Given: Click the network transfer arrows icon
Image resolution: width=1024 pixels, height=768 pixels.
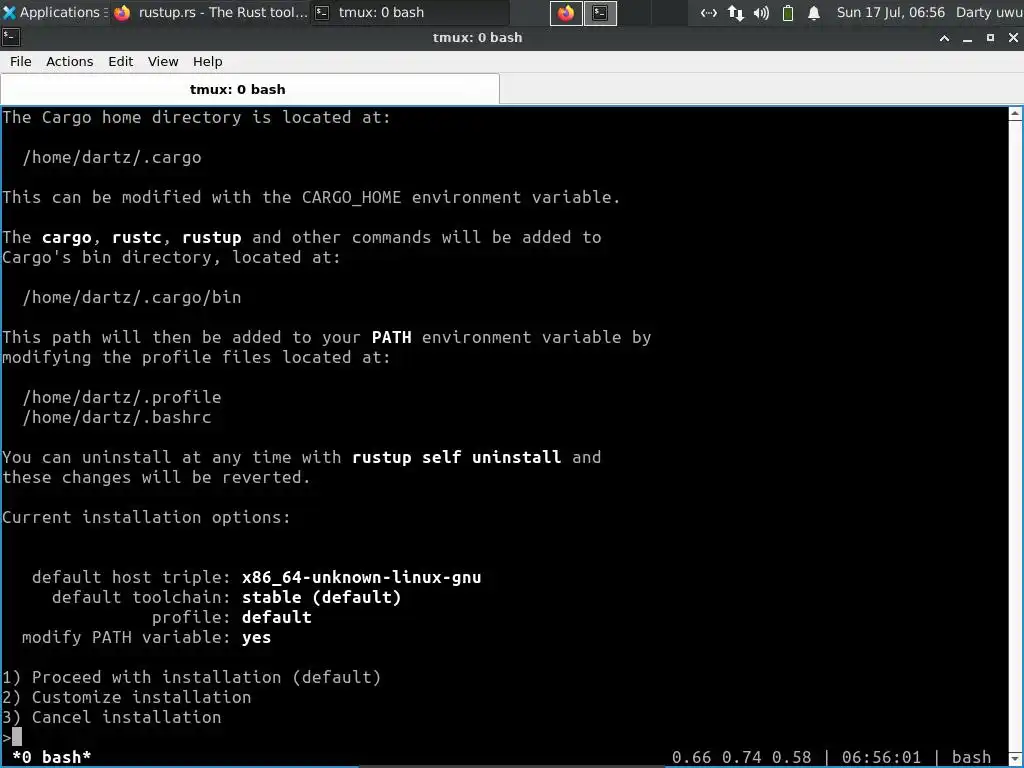Looking at the screenshot, I should [735, 13].
